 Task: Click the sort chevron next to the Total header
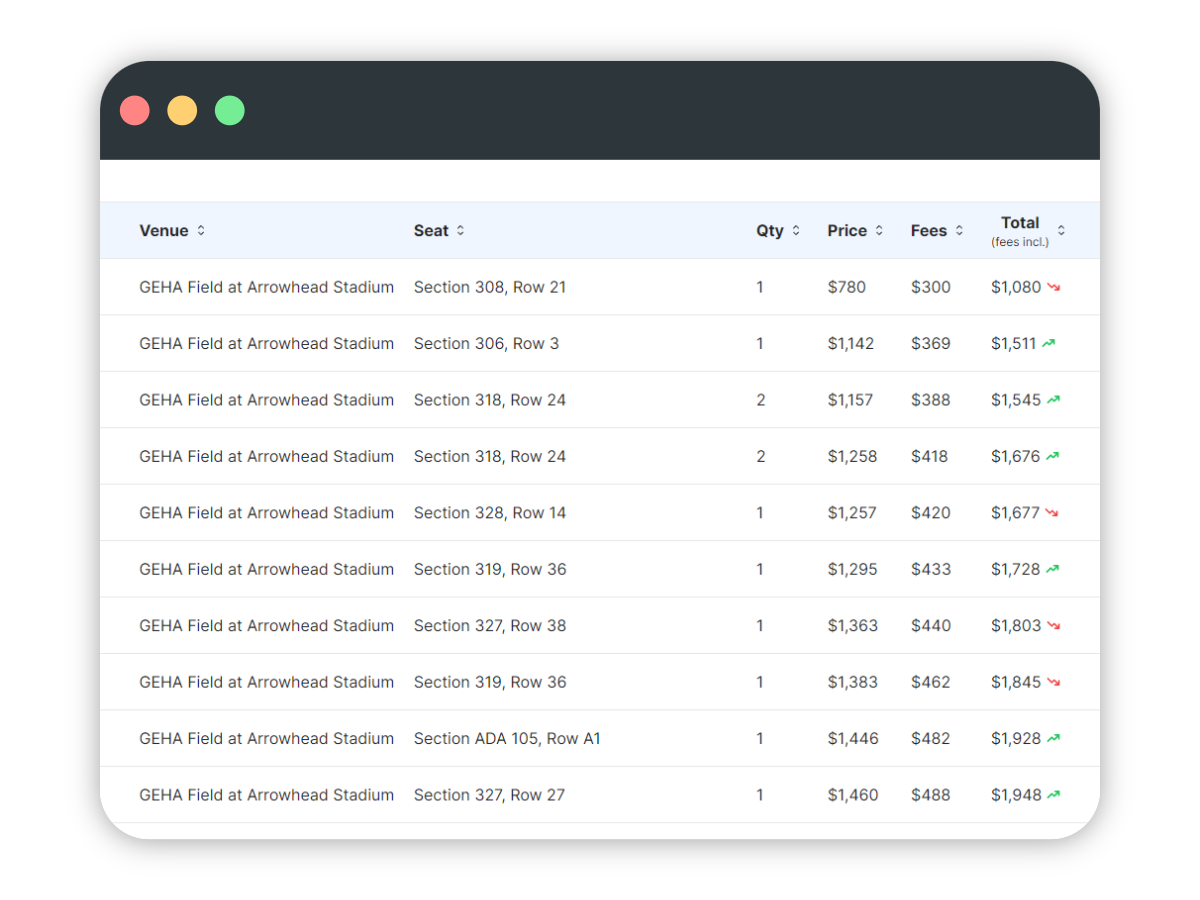coord(1063,230)
